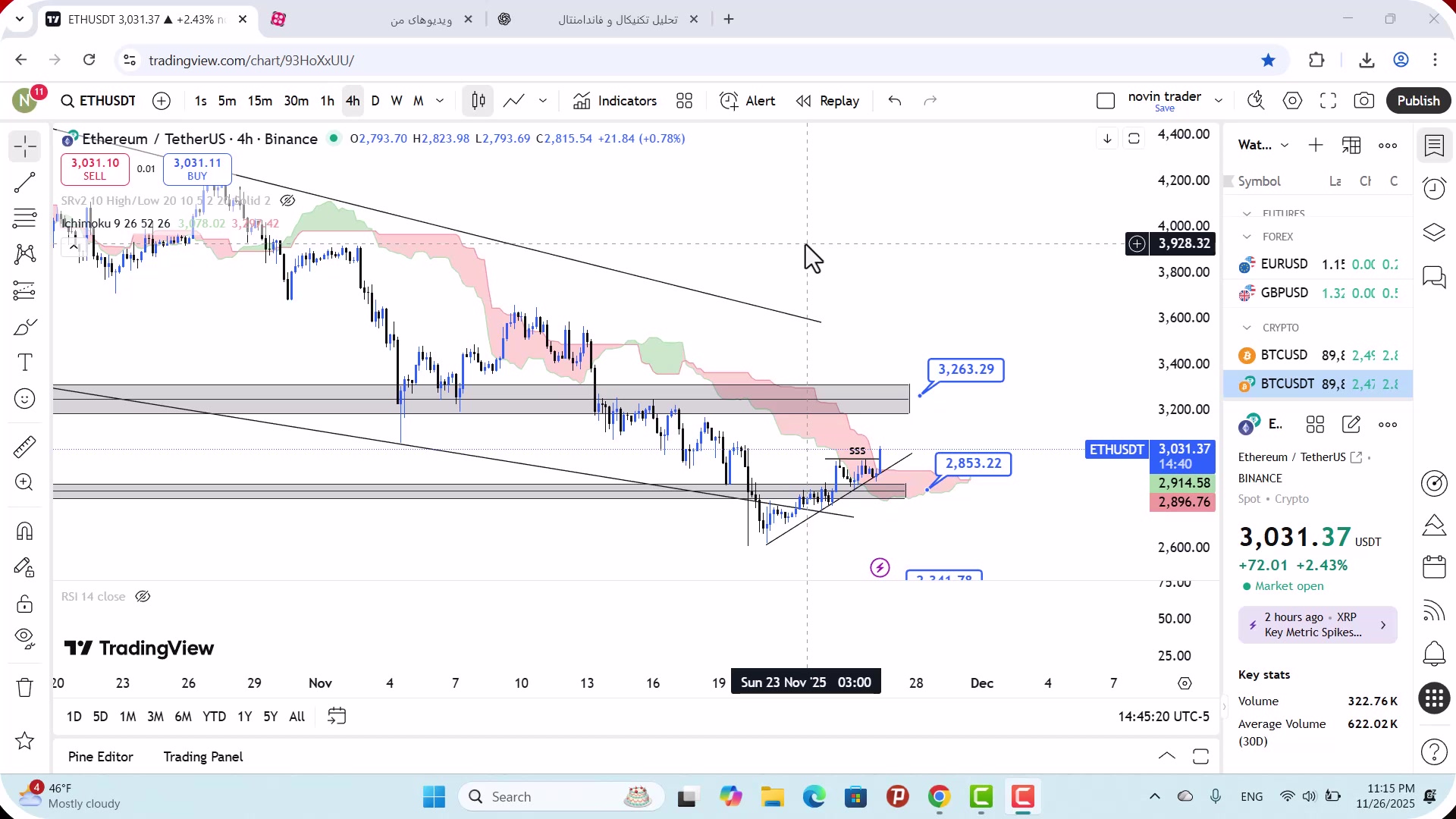The image size is (1456, 819).
Task: Open the ETHUSDT symbol search
Action: coord(99,101)
